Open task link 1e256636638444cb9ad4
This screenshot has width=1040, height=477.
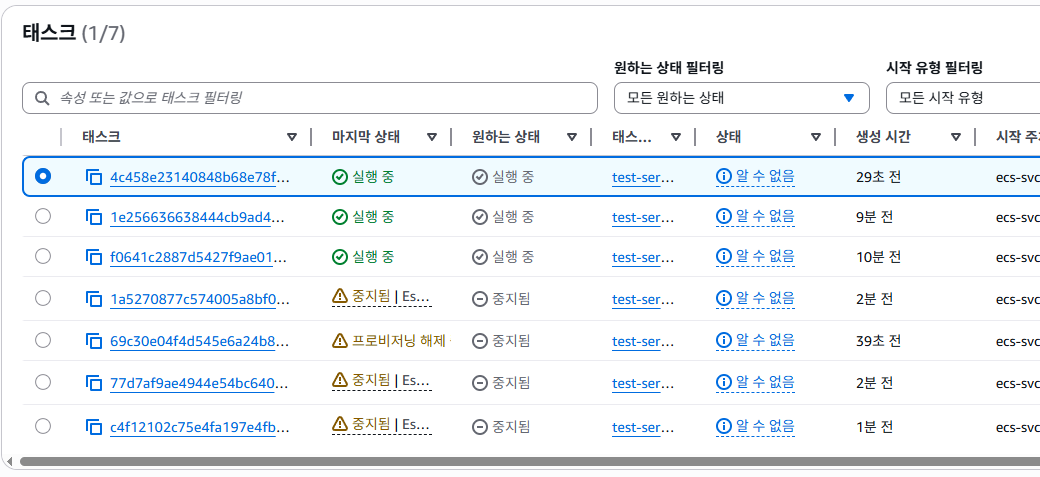point(198,217)
